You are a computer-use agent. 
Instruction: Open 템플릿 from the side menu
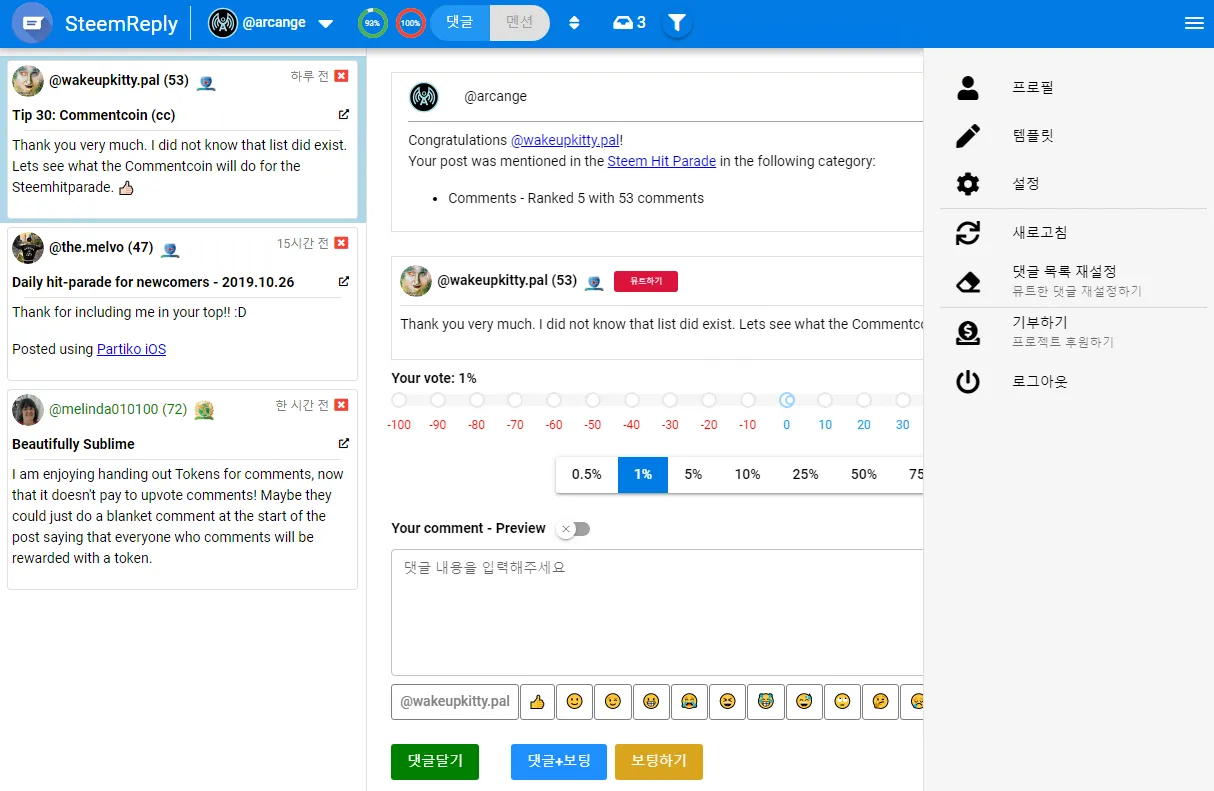tap(1073, 136)
